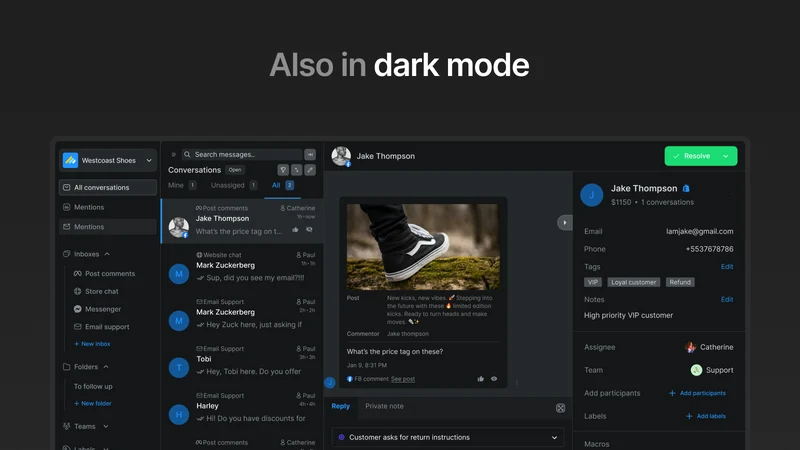Screen dimensions: 800x450
Task: Click the See post link
Action: point(403,379)
